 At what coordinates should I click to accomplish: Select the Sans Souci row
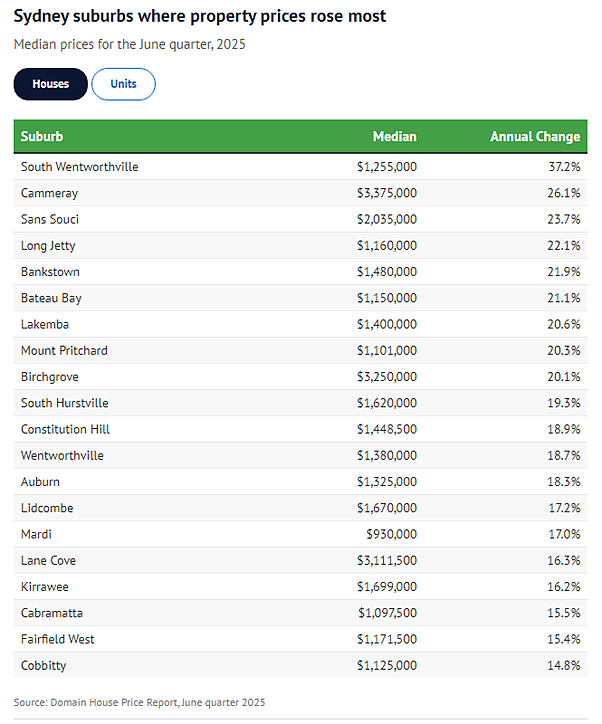pos(301,219)
